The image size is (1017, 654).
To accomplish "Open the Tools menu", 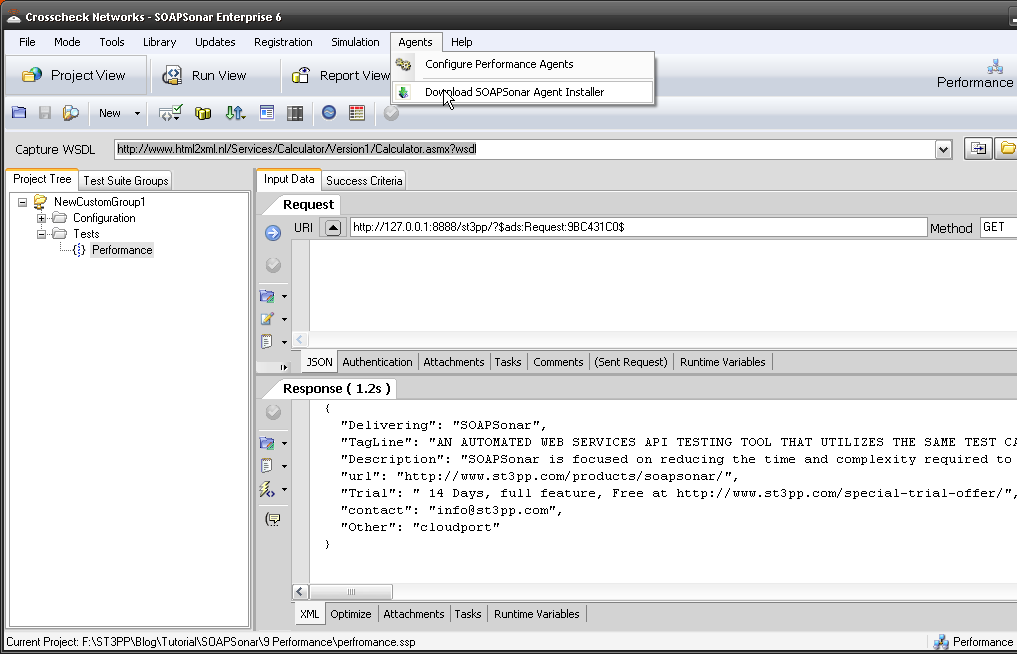I will coord(112,42).
